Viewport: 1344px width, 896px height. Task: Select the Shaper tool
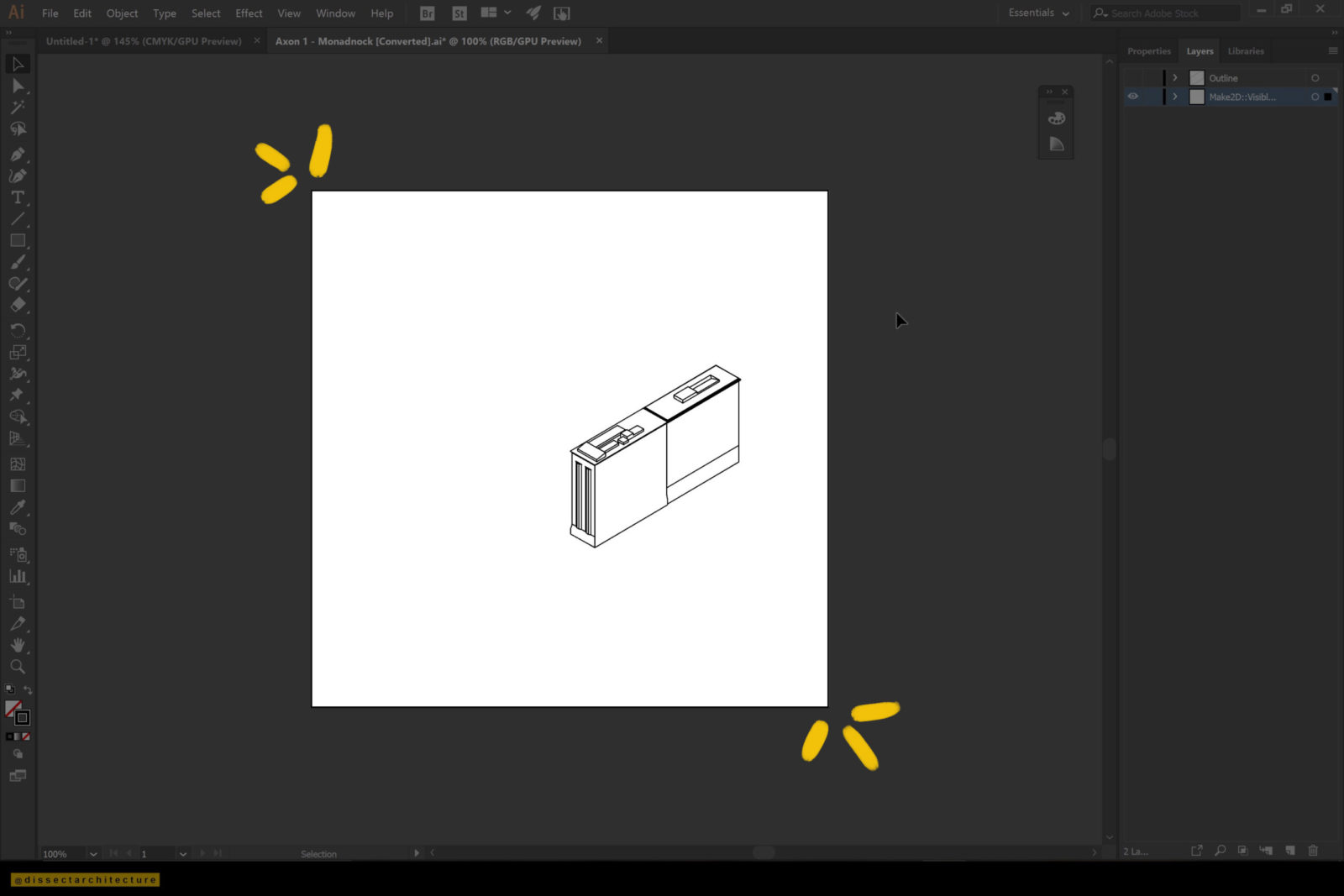click(x=18, y=284)
